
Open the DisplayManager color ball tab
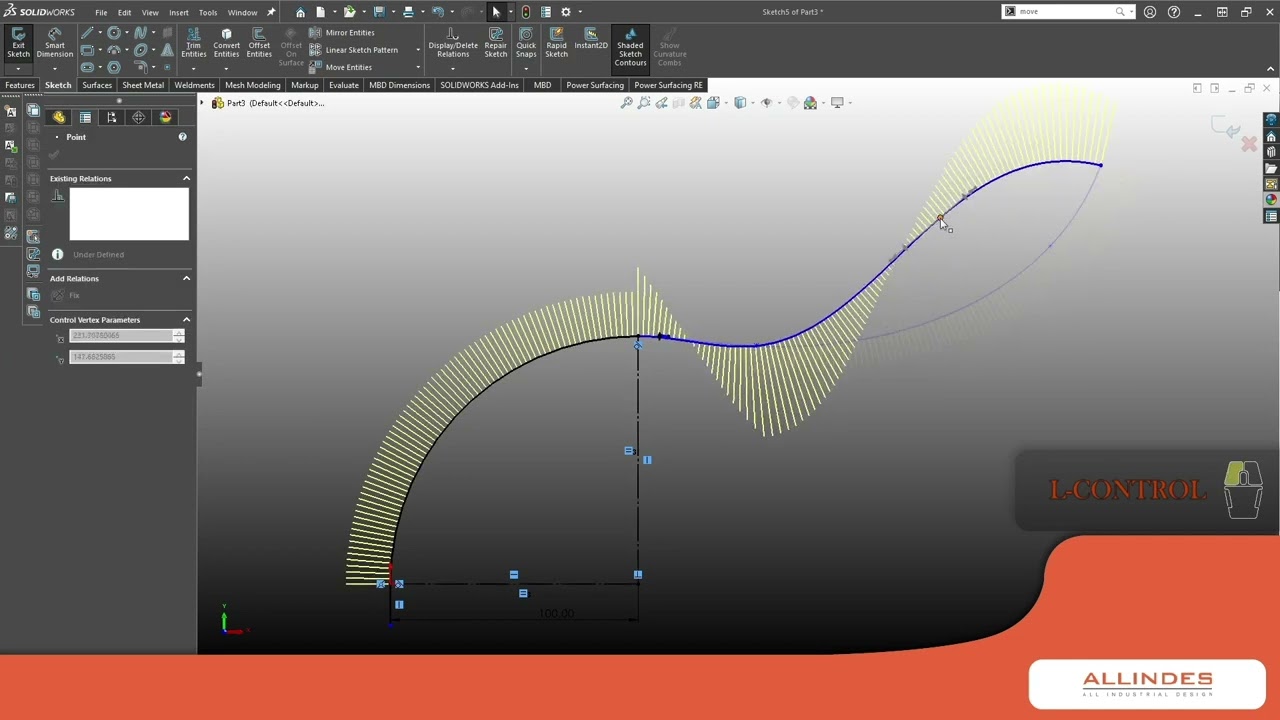click(165, 118)
